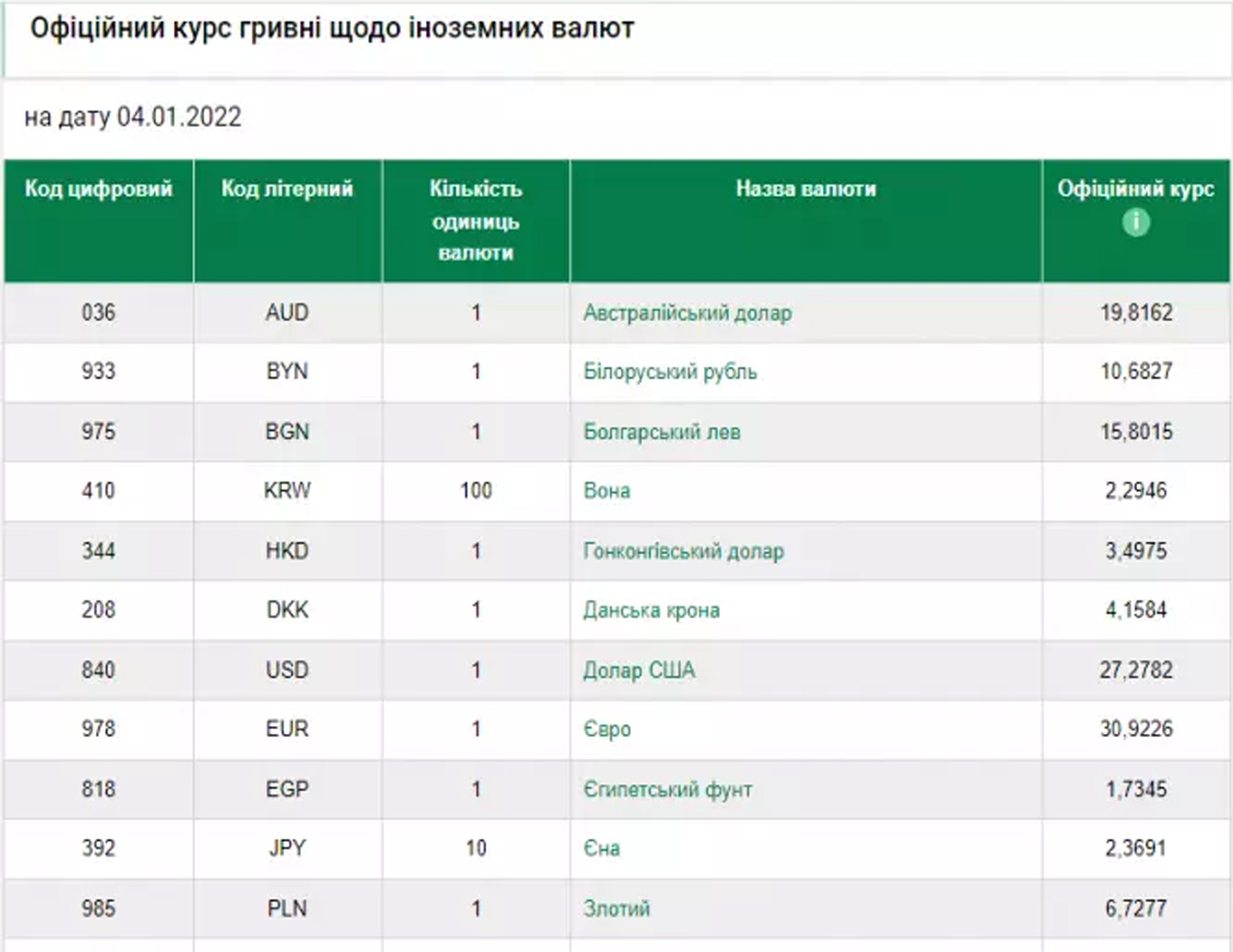The height and width of the screenshot is (952, 1233).
Task: Open the Єгипетський фунт link
Action: [667, 790]
